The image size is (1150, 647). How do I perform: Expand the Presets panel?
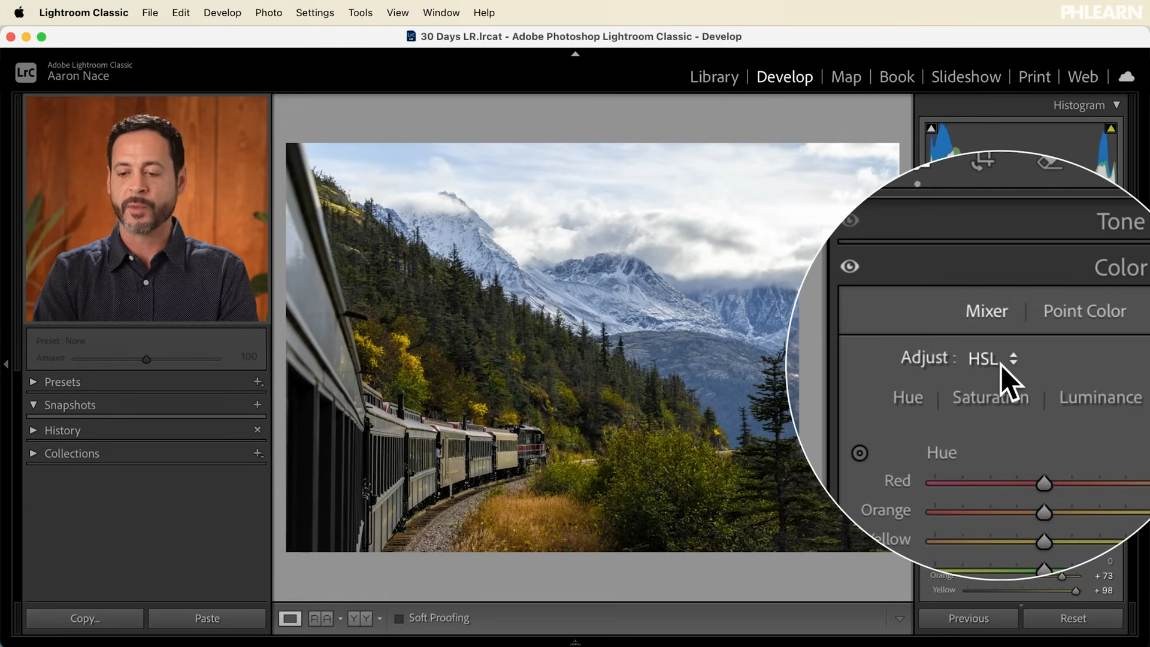pos(33,381)
